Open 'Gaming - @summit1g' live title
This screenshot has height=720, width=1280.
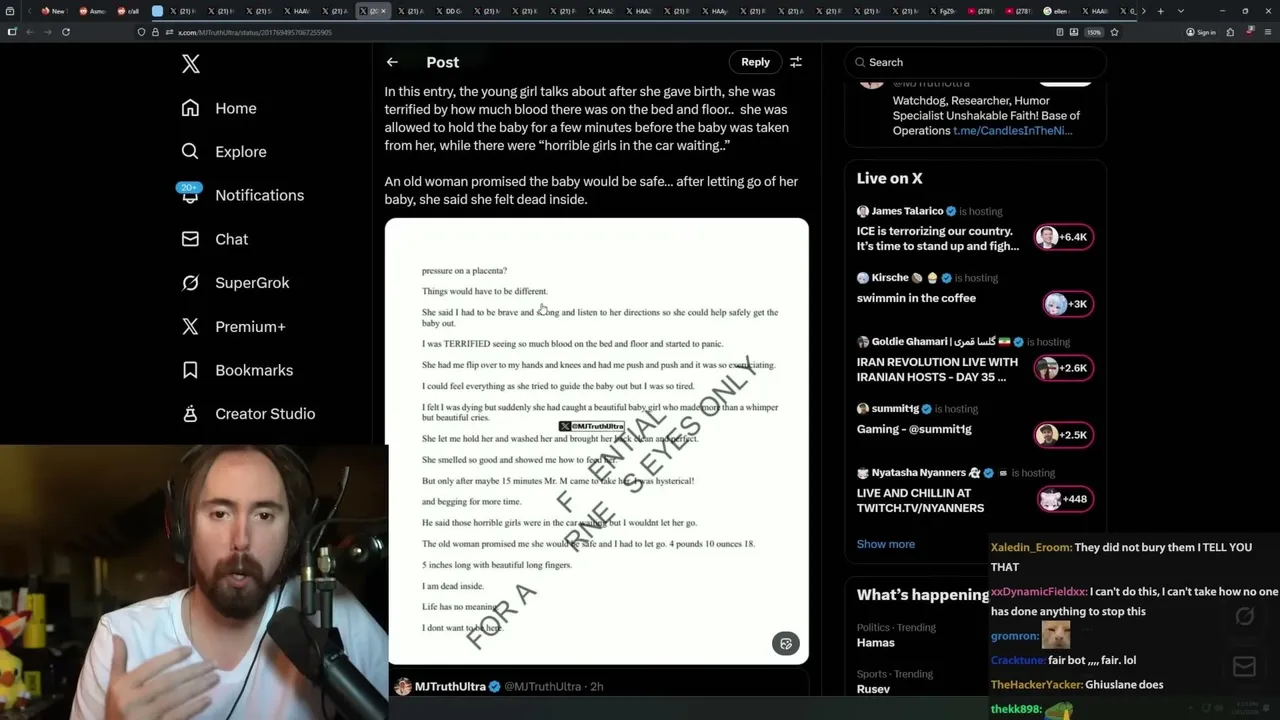click(914, 429)
